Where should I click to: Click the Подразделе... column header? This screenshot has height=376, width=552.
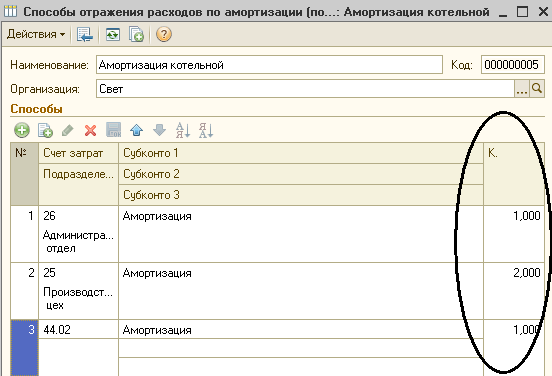78,184
